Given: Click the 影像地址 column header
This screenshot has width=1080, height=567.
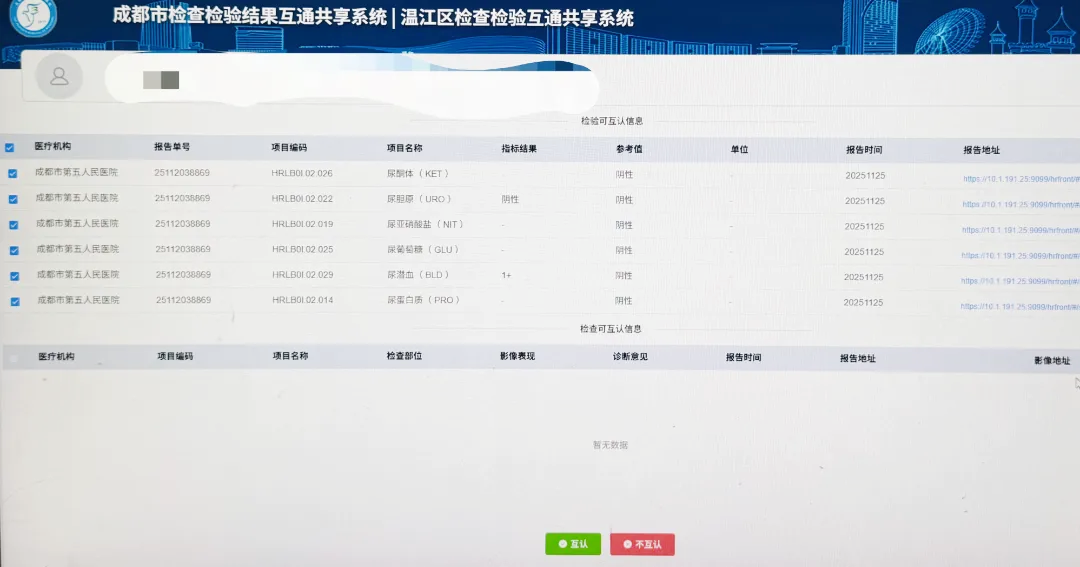Looking at the screenshot, I should point(1052,360).
